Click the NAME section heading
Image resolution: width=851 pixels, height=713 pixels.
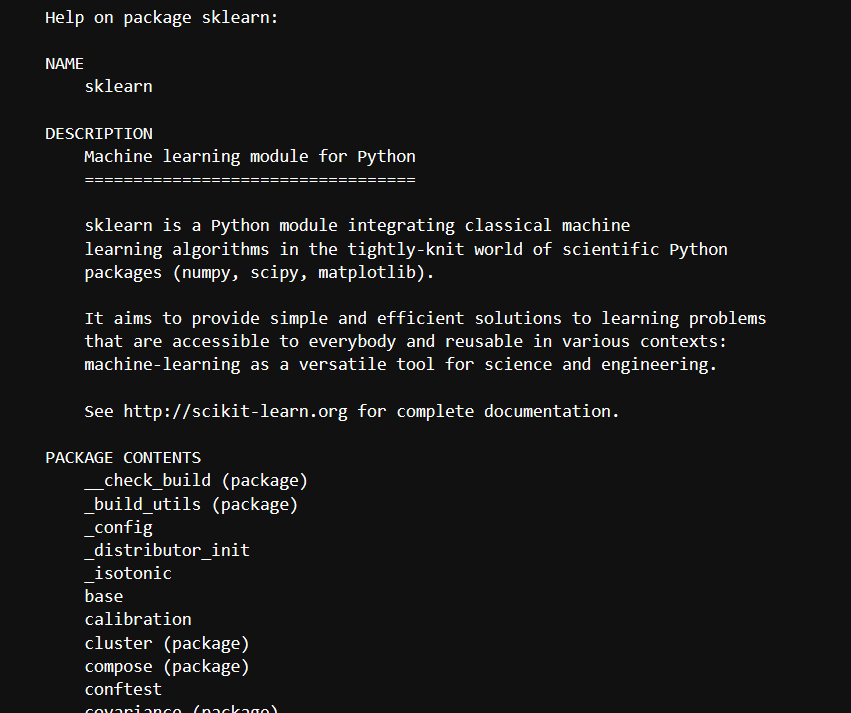coord(65,64)
